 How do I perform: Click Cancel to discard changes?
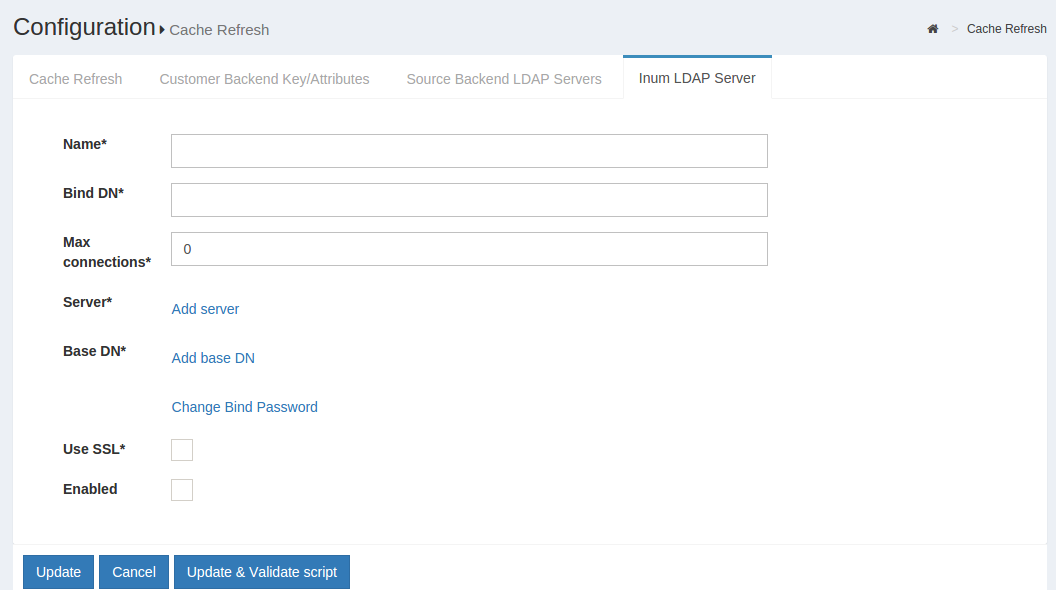133,571
